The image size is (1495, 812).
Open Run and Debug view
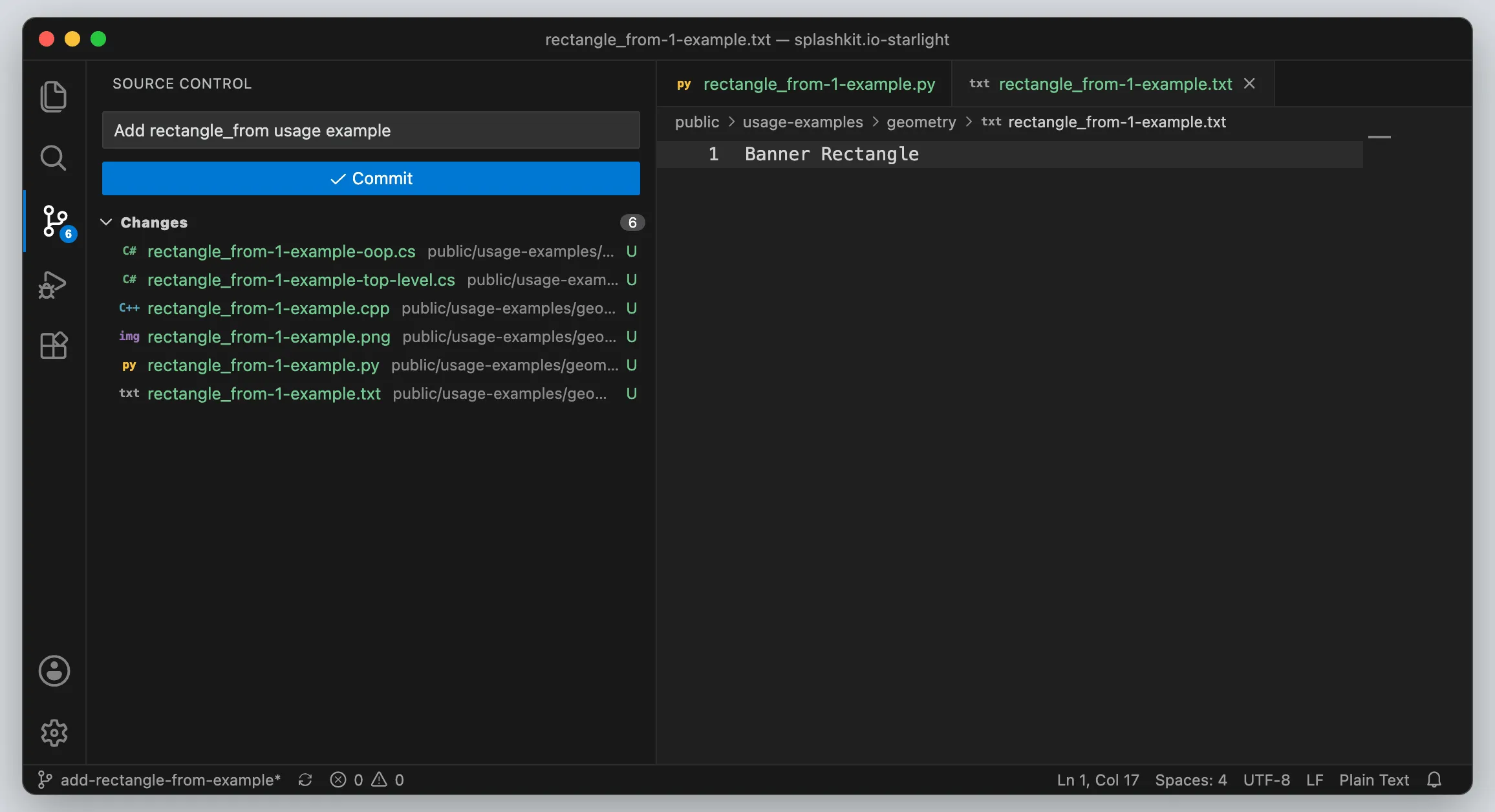tap(54, 284)
